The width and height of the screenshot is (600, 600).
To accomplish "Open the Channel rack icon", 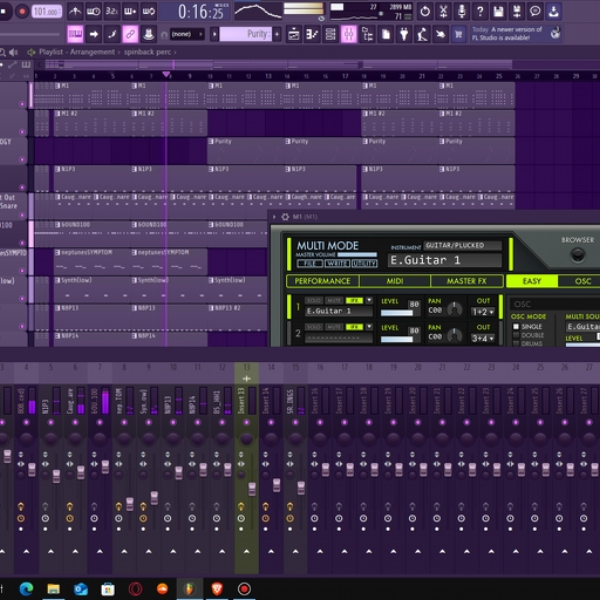I will (330, 34).
